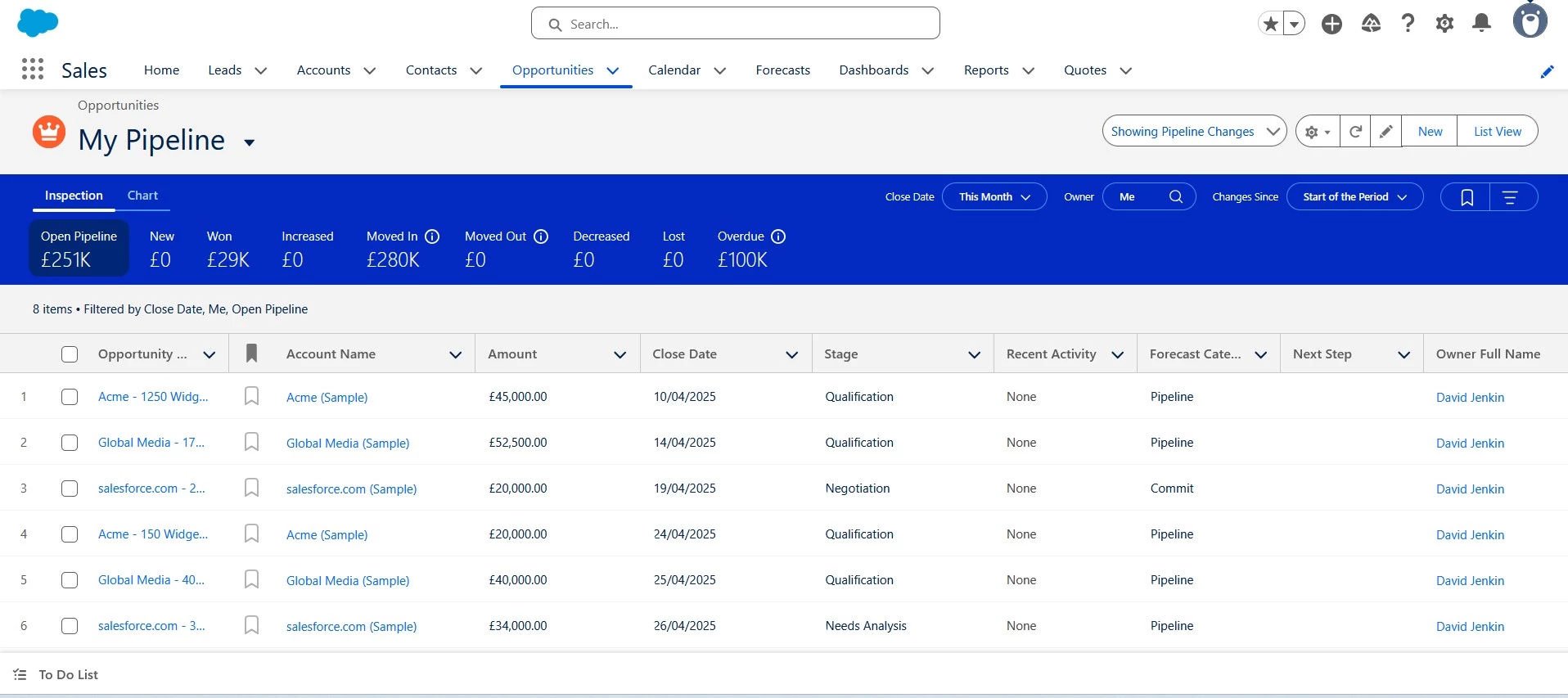Open the Close Date column menu chevron

coord(791,354)
